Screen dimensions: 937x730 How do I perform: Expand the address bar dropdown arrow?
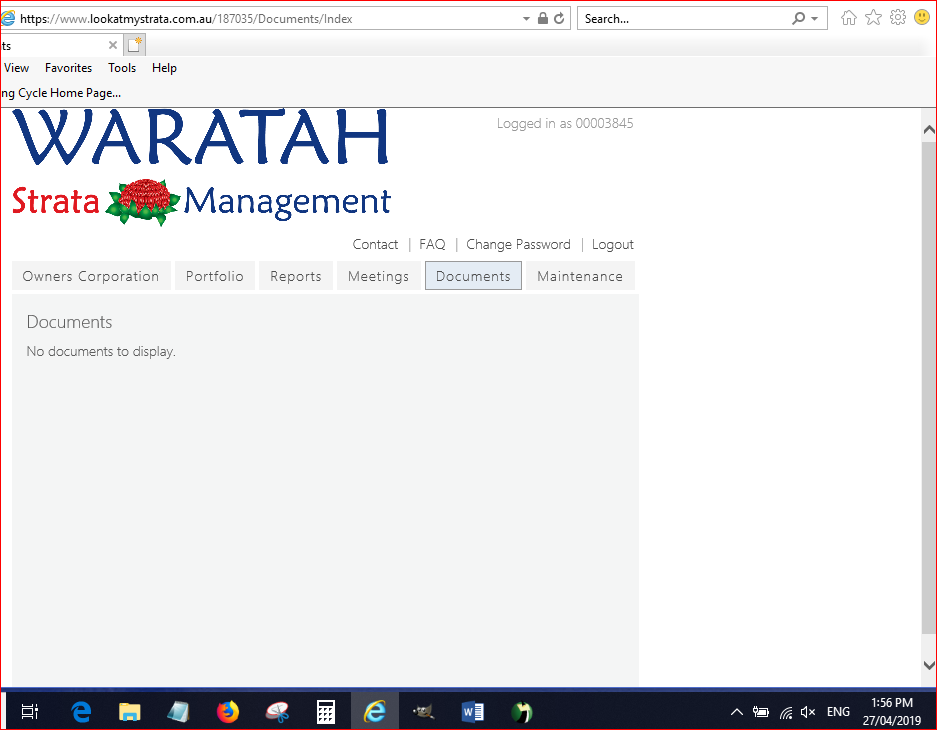tap(526, 18)
